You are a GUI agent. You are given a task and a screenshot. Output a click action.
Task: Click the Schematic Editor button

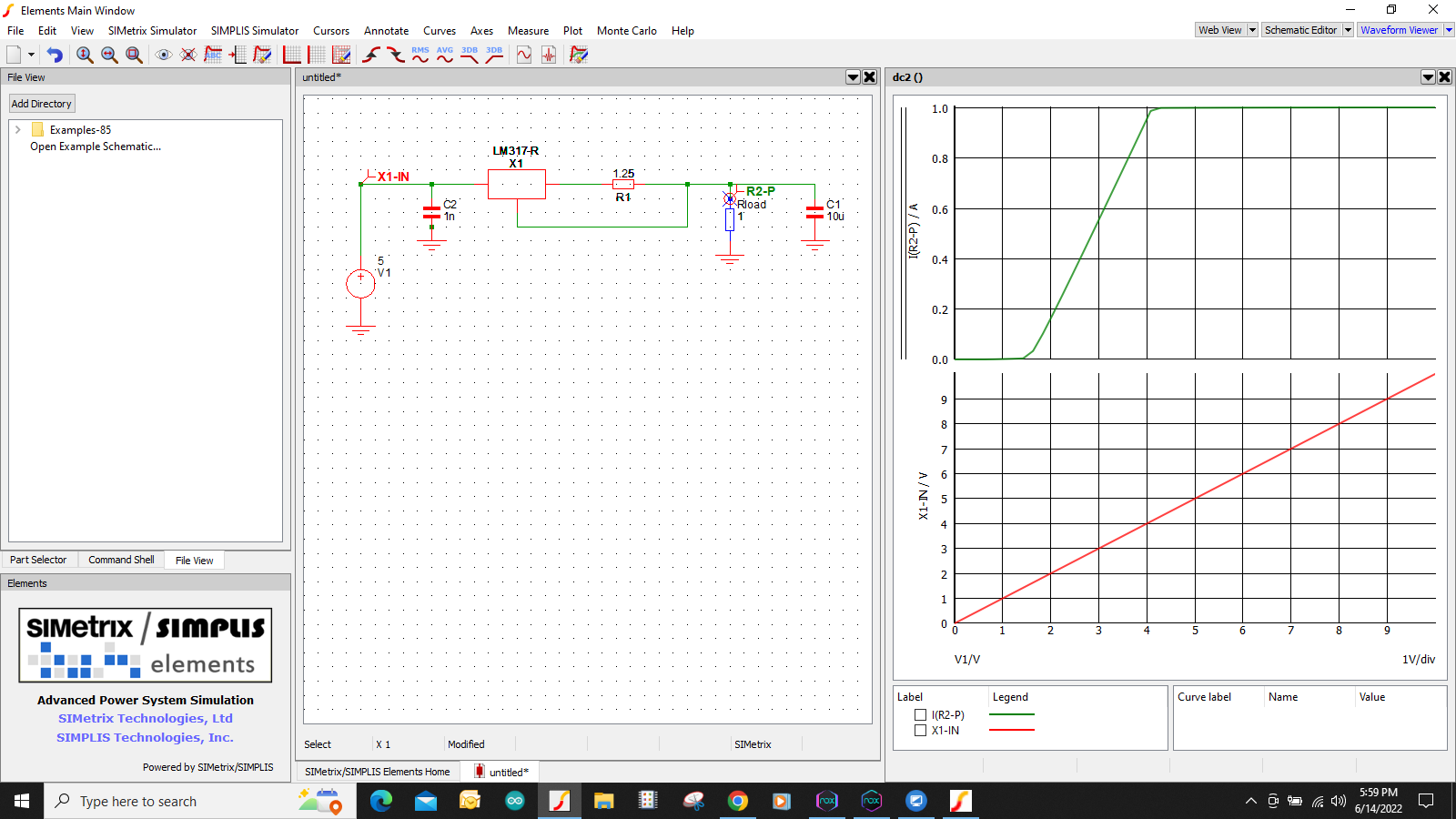pos(1301,30)
